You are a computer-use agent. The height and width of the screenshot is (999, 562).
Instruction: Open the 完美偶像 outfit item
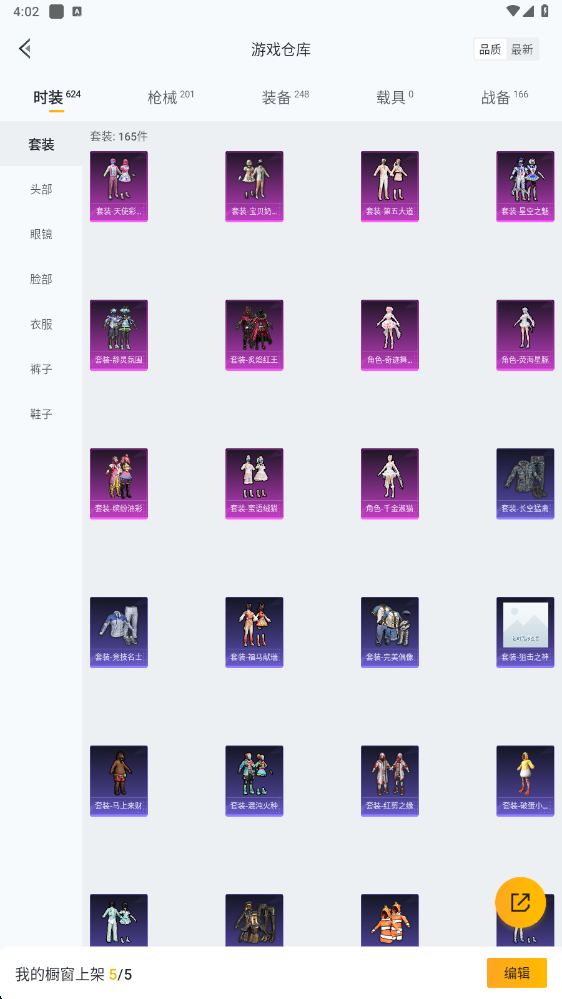pyautogui.click(x=390, y=632)
